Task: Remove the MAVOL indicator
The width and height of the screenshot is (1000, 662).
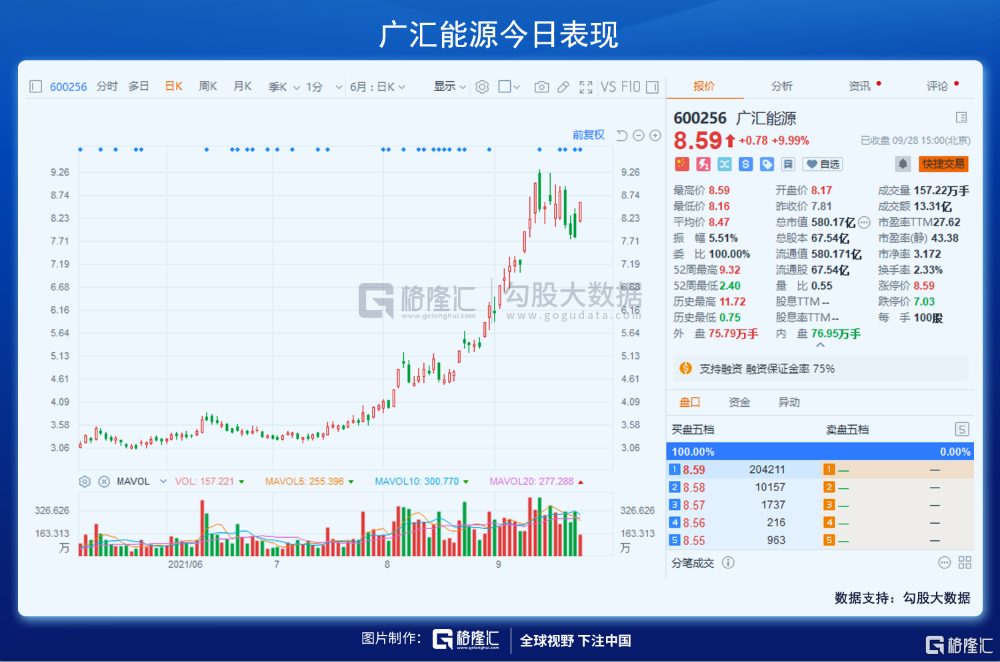Action: 104,482
